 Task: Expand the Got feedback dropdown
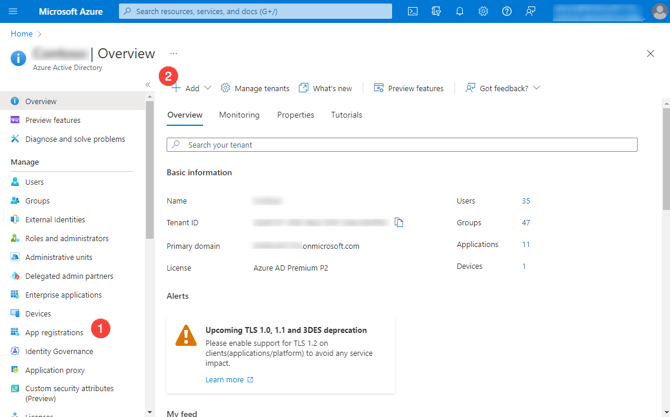coord(502,88)
